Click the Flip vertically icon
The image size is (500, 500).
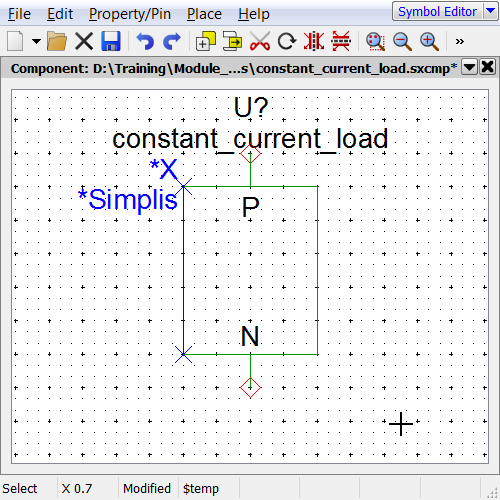pyautogui.click(x=341, y=41)
